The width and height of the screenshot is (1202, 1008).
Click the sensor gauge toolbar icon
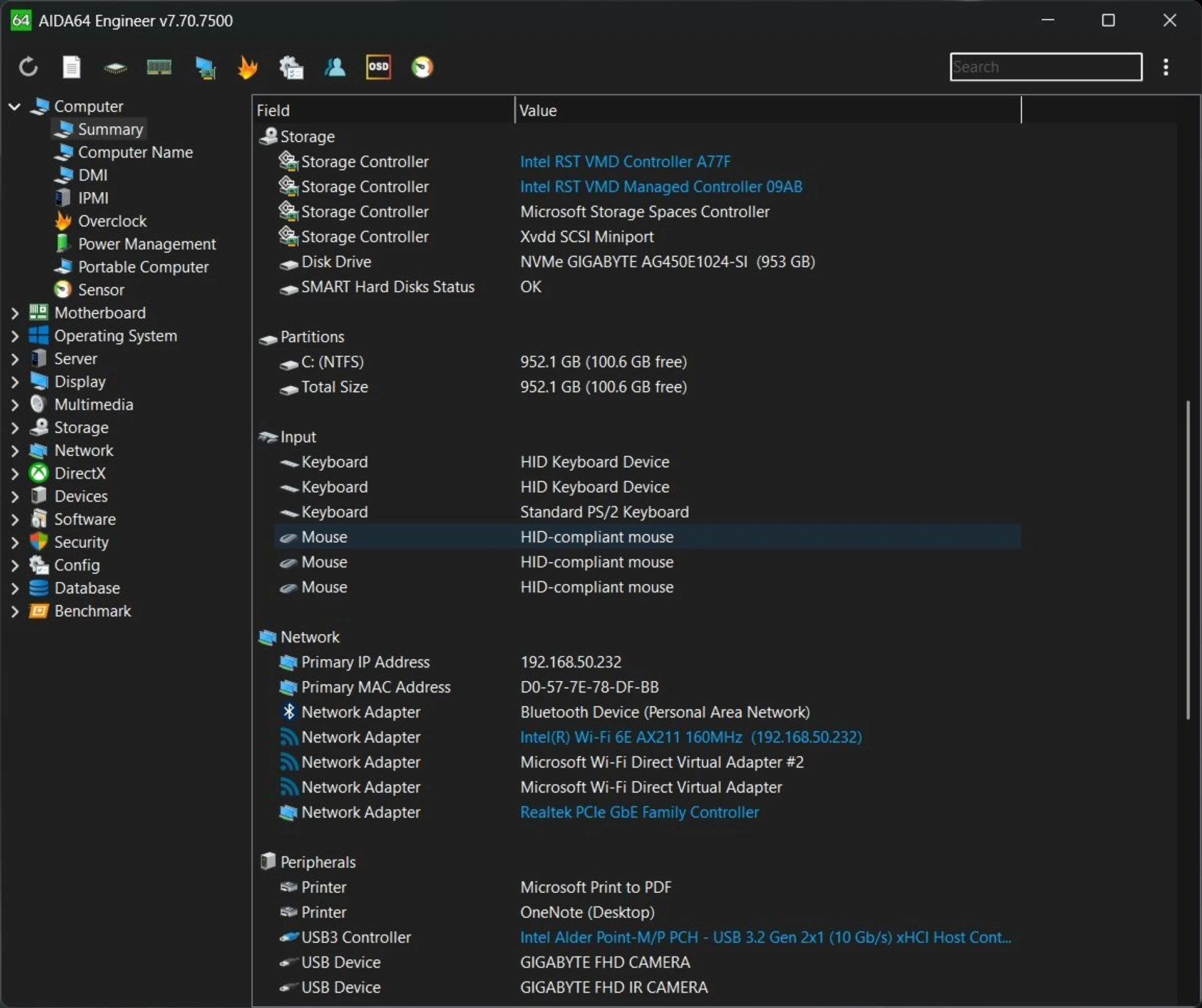[x=422, y=67]
